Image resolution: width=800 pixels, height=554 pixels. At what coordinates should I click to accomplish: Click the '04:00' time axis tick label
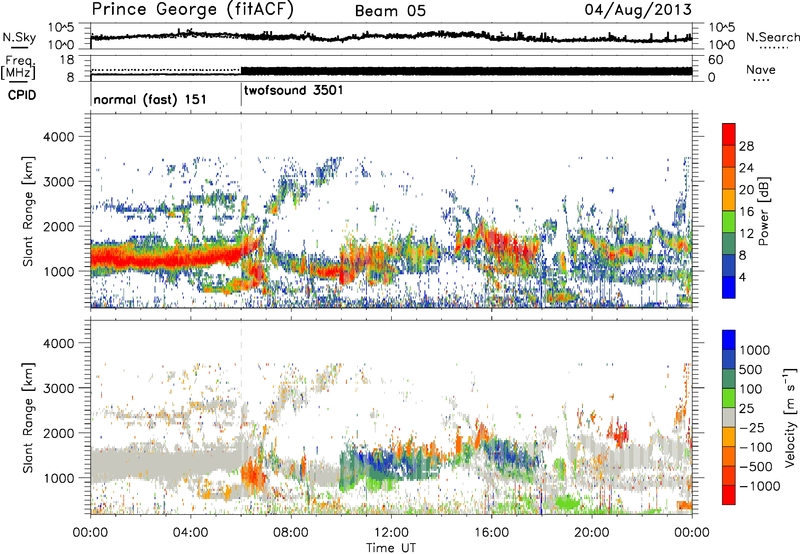pyautogui.click(x=190, y=533)
